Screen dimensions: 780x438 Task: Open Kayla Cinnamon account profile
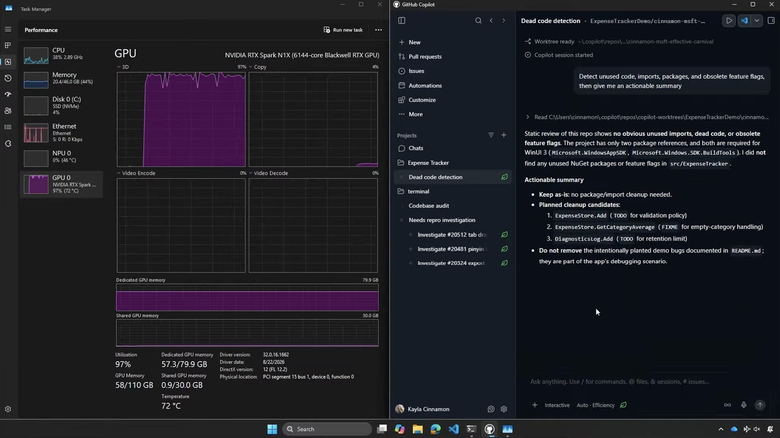422,409
